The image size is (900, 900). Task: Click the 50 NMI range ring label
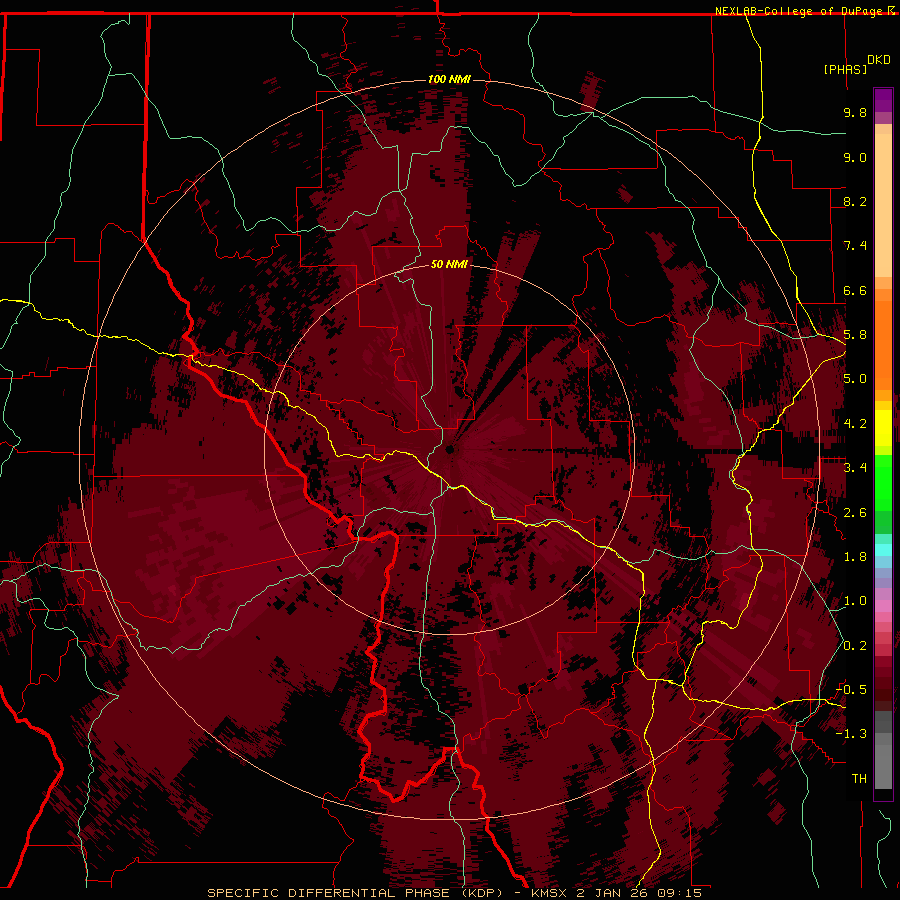pos(449,264)
